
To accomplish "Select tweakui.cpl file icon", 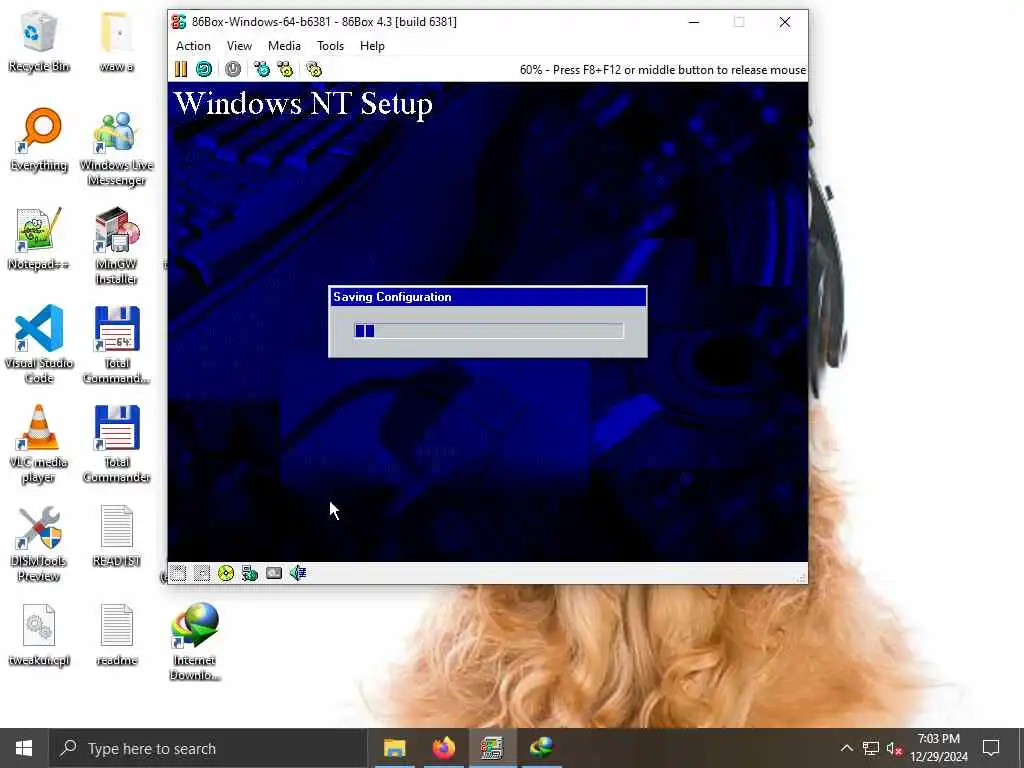I will (39, 635).
